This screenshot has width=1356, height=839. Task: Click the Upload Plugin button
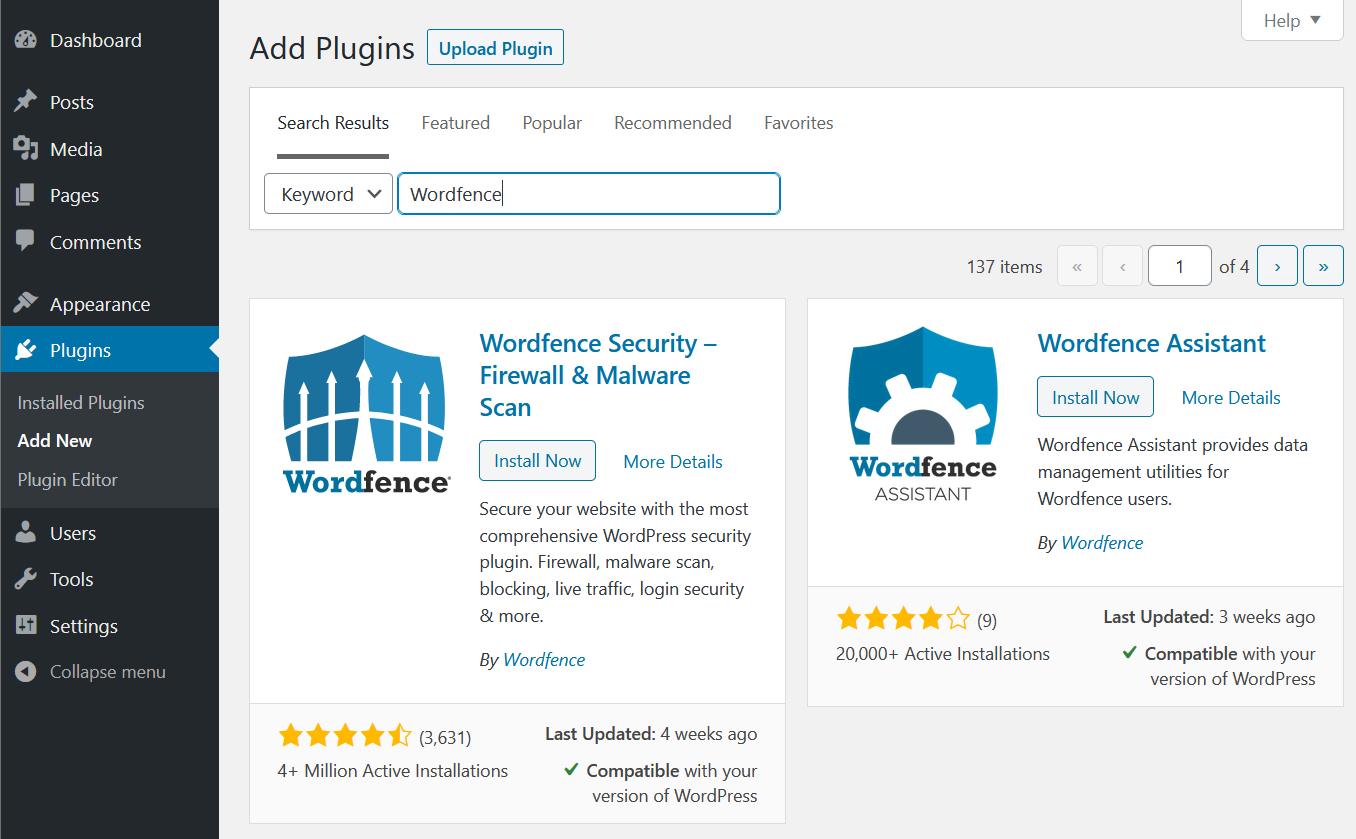coord(495,48)
